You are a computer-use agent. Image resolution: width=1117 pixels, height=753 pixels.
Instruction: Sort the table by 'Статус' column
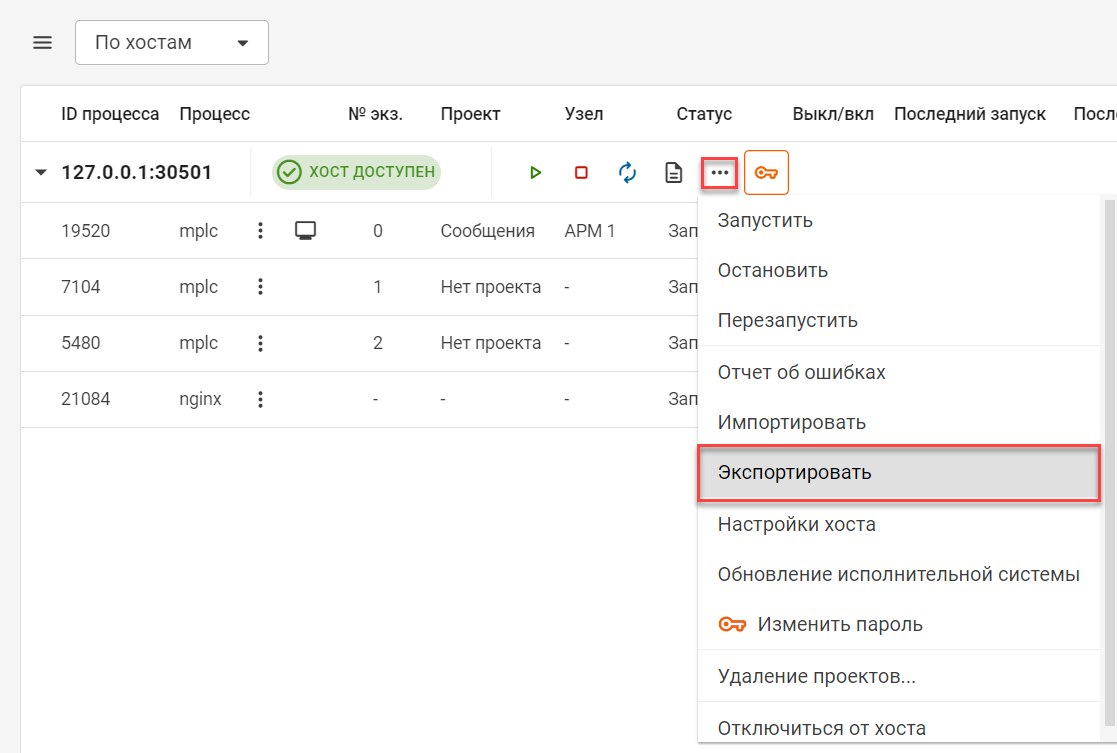[704, 113]
